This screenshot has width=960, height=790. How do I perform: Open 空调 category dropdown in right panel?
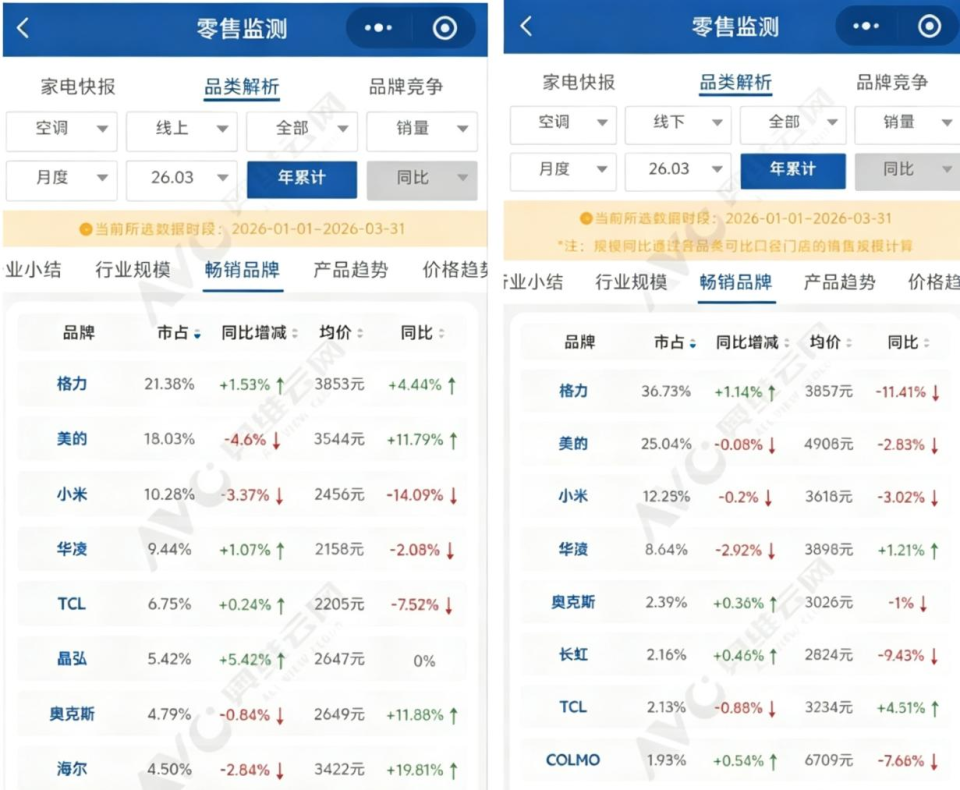[563, 124]
